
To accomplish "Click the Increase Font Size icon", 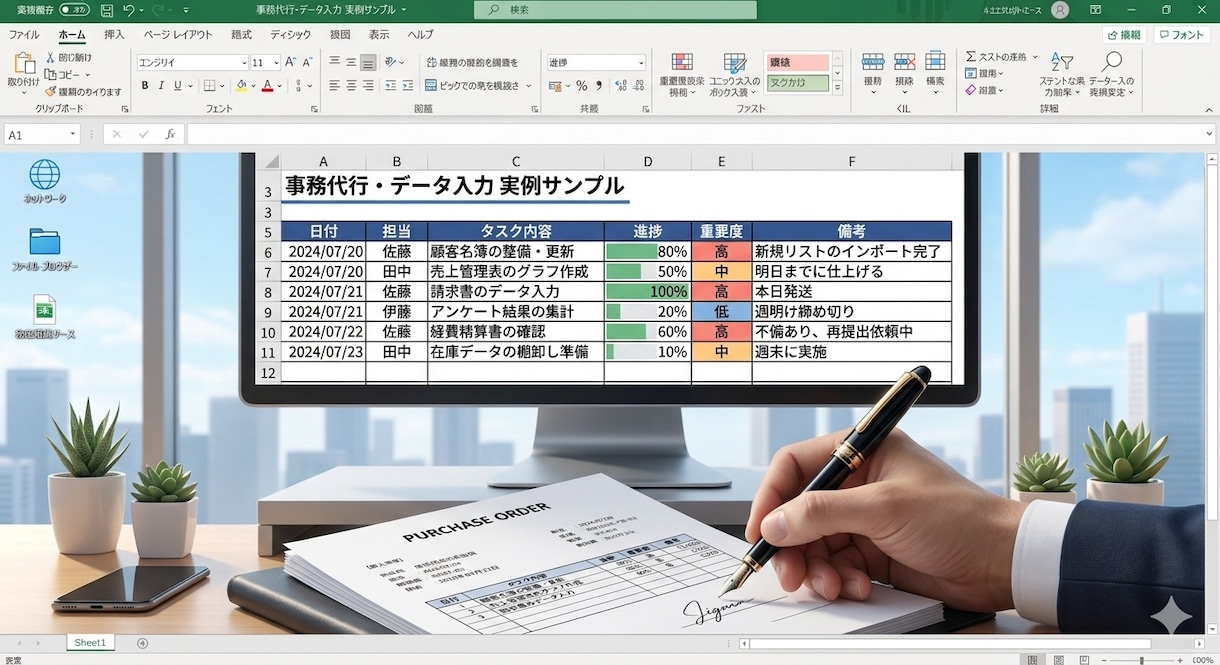I will coord(291,62).
